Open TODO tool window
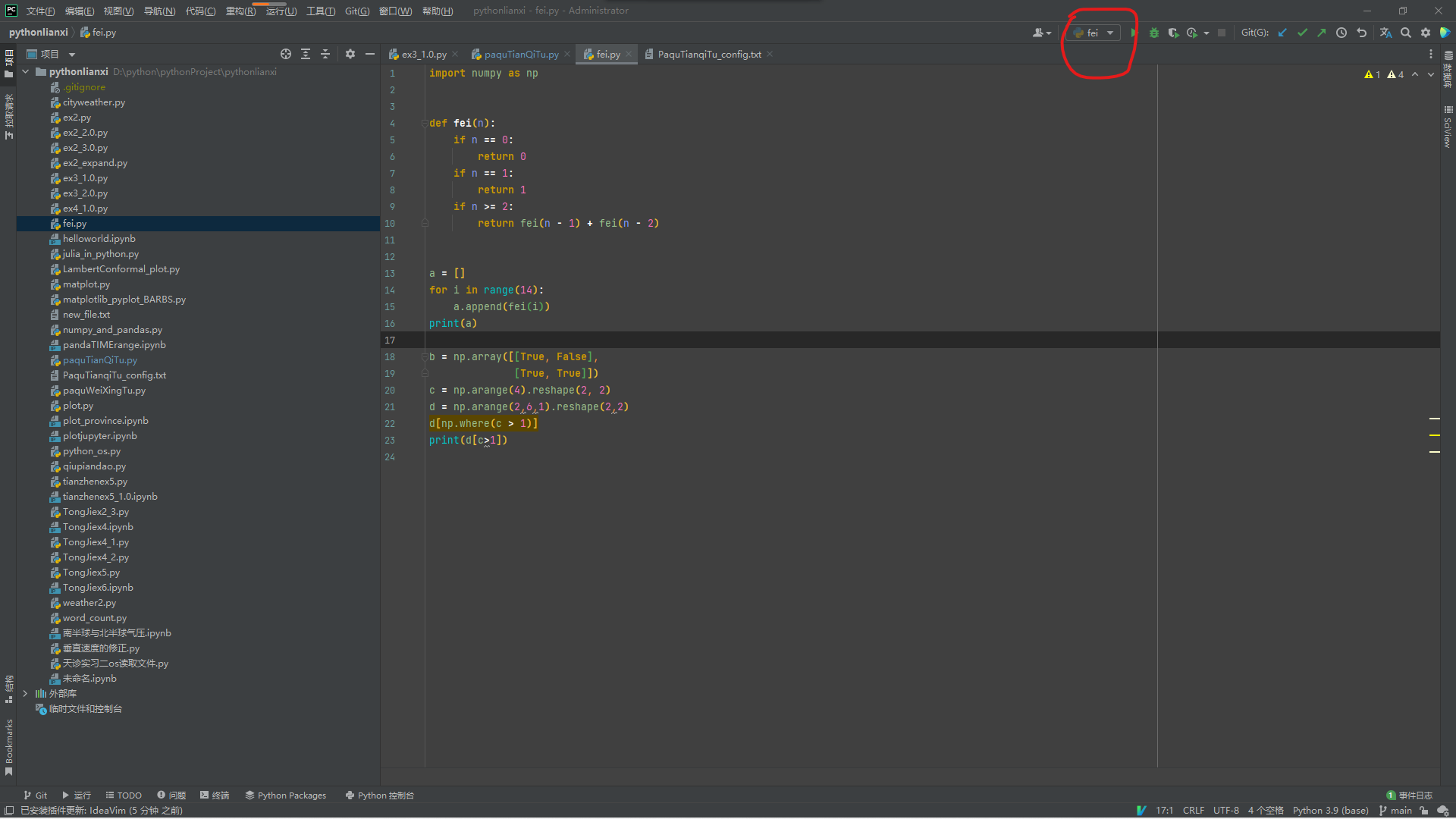Image resolution: width=1456 pixels, height=819 pixels. [124, 795]
